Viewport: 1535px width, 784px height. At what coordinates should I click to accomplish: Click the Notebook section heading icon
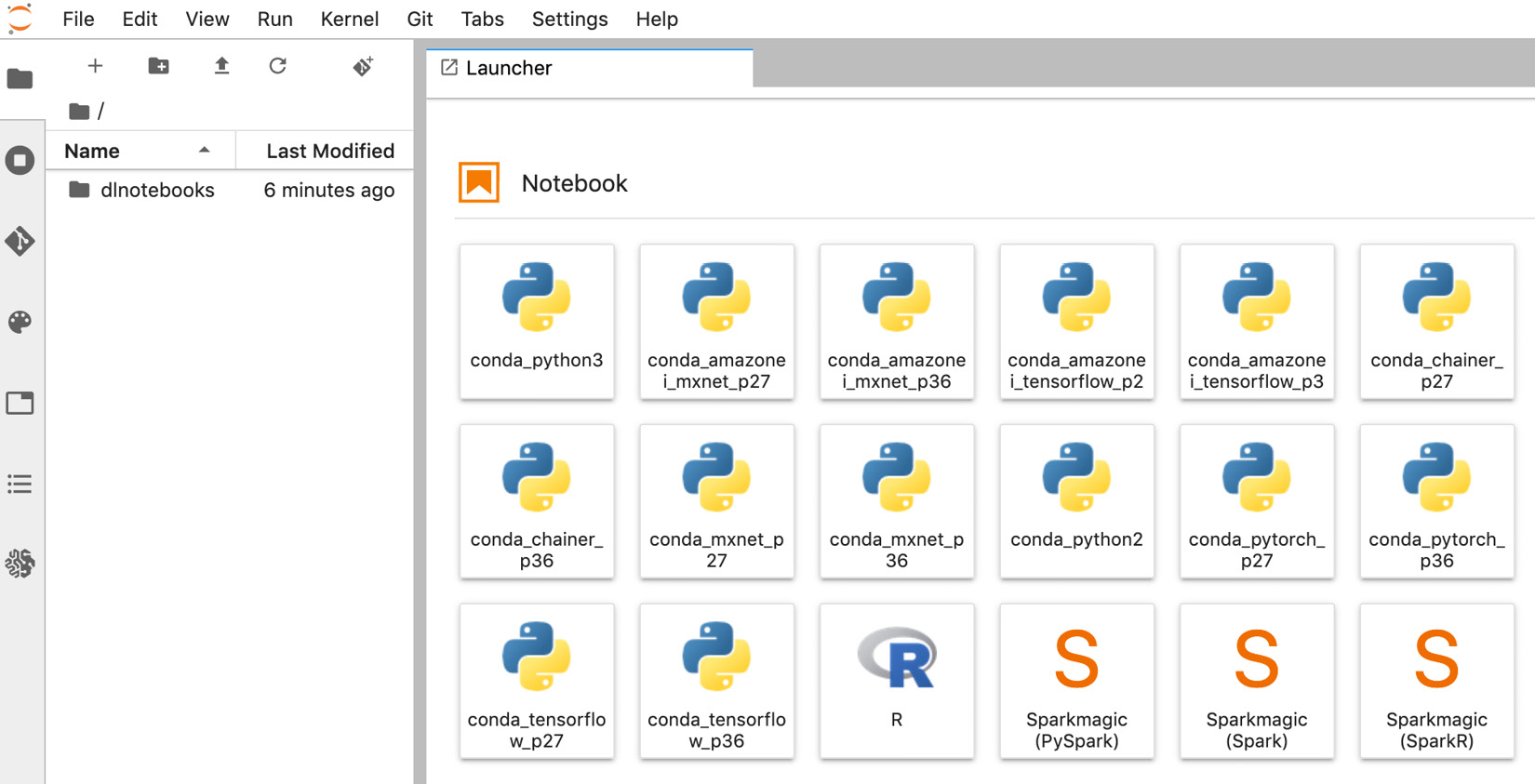coord(479,182)
